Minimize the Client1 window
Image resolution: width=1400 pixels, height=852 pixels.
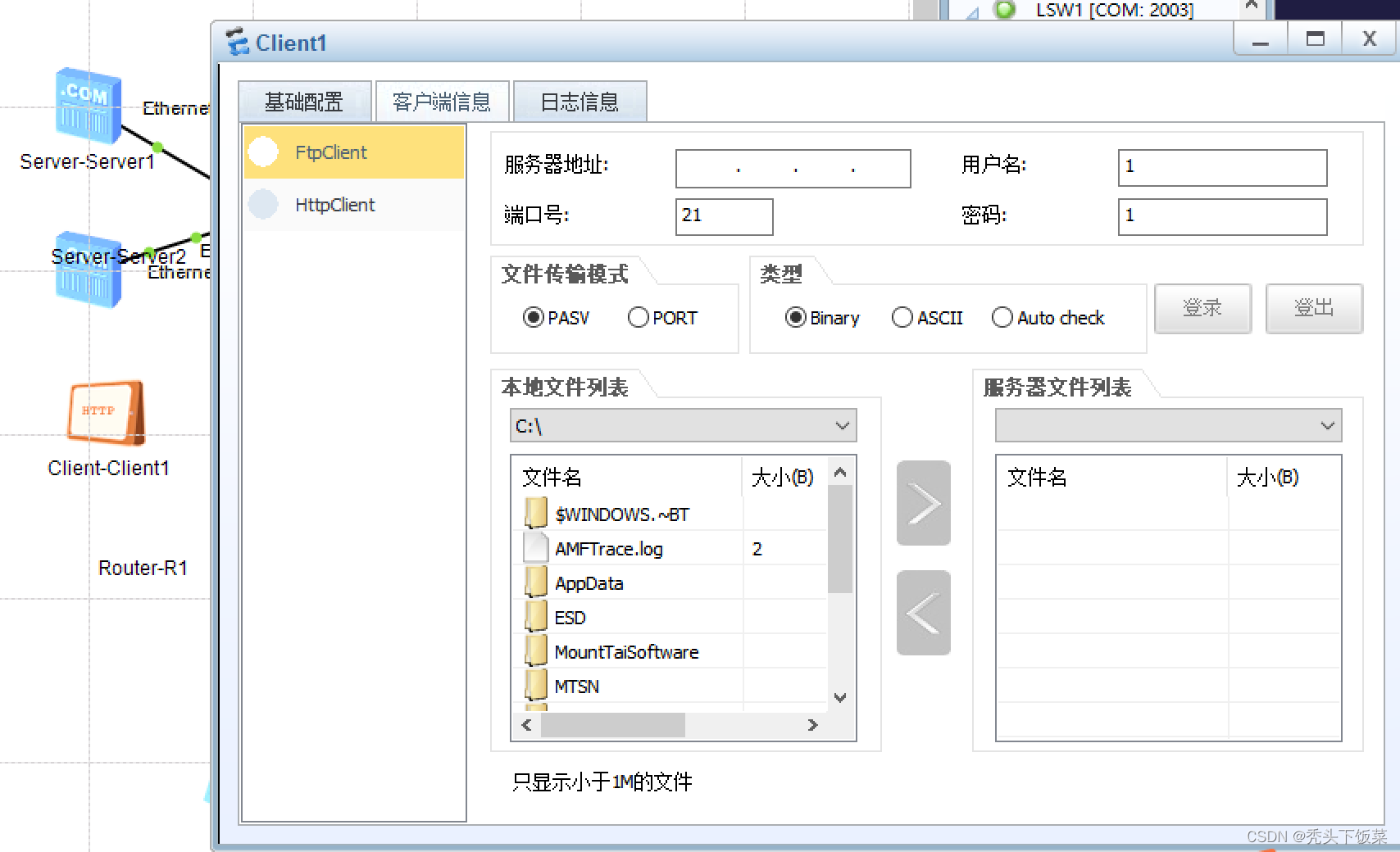[x=1261, y=39]
